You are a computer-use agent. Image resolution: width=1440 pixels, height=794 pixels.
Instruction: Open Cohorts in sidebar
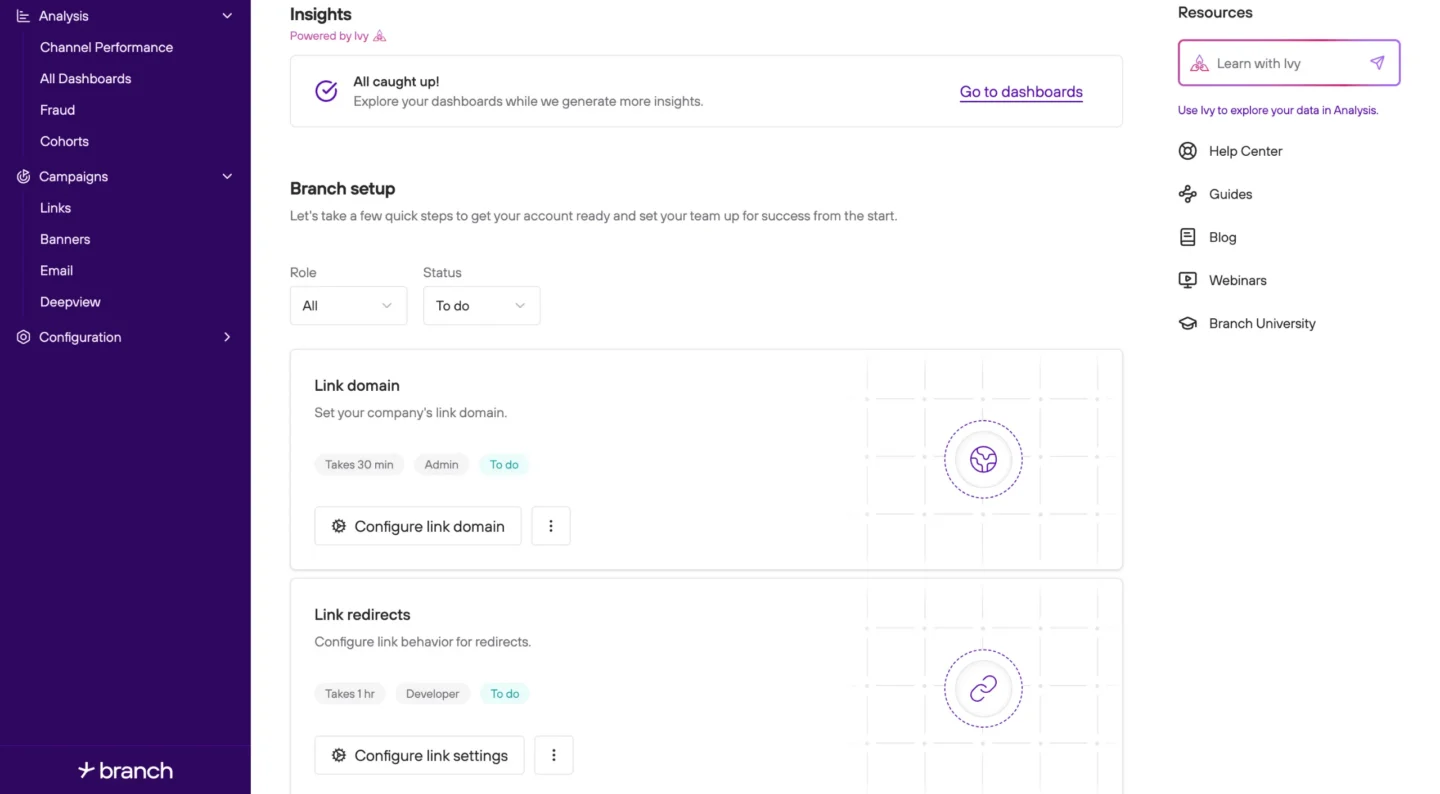point(64,141)
